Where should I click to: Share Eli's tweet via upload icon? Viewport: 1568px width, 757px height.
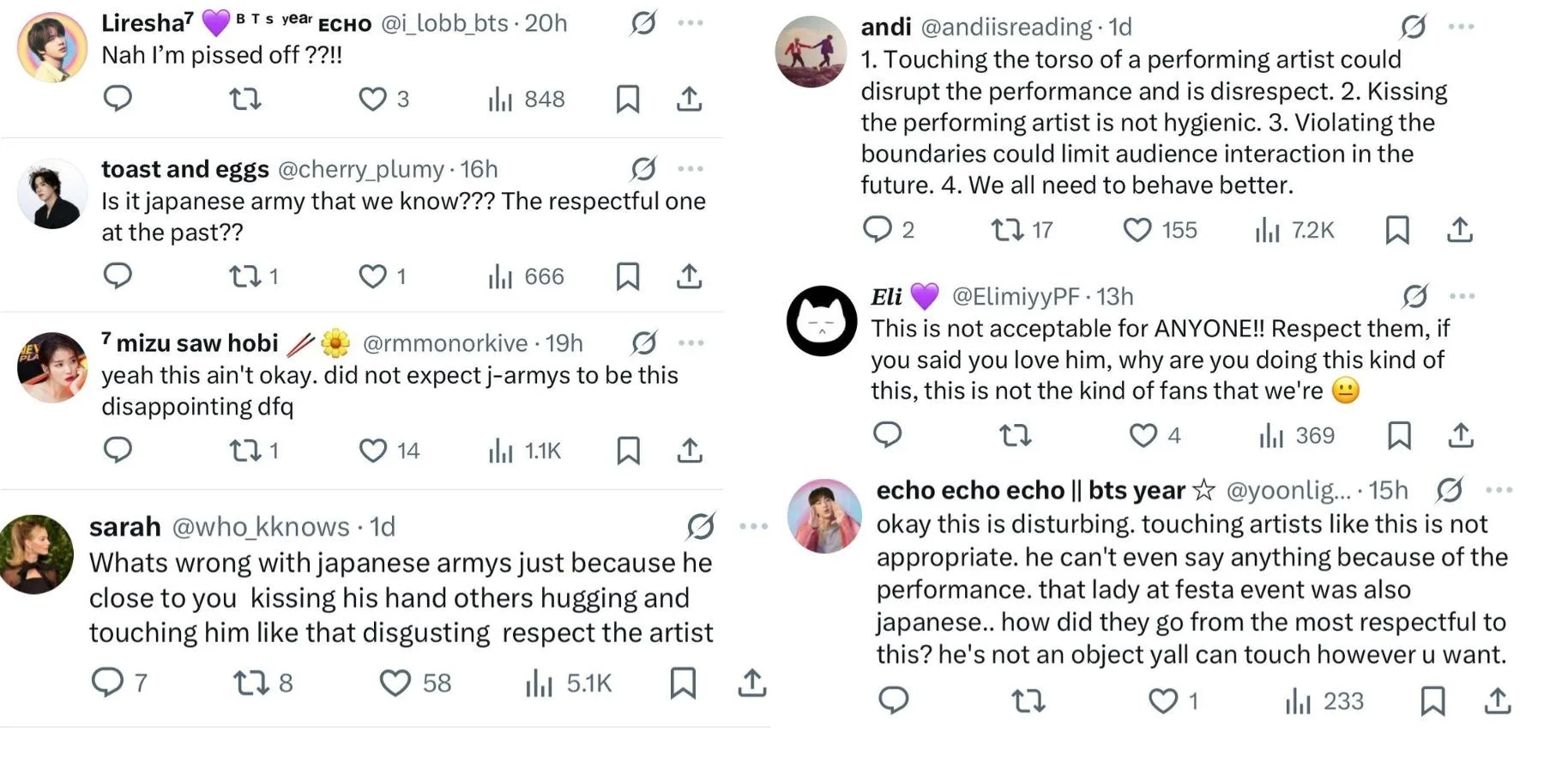pos(1461,436)
